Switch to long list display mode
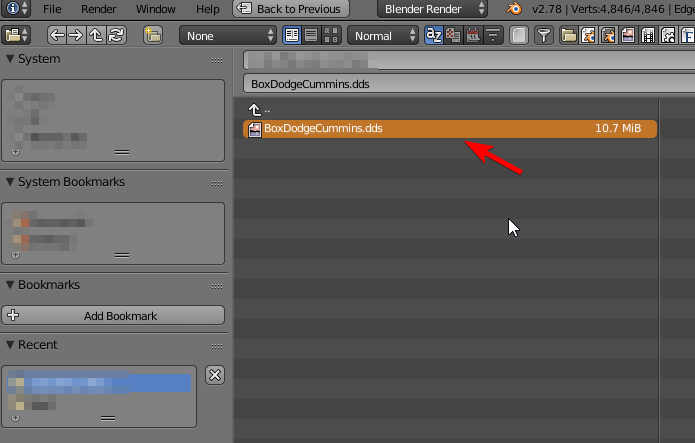The width and height of the screenshot is (695, 443). point(311,35)
